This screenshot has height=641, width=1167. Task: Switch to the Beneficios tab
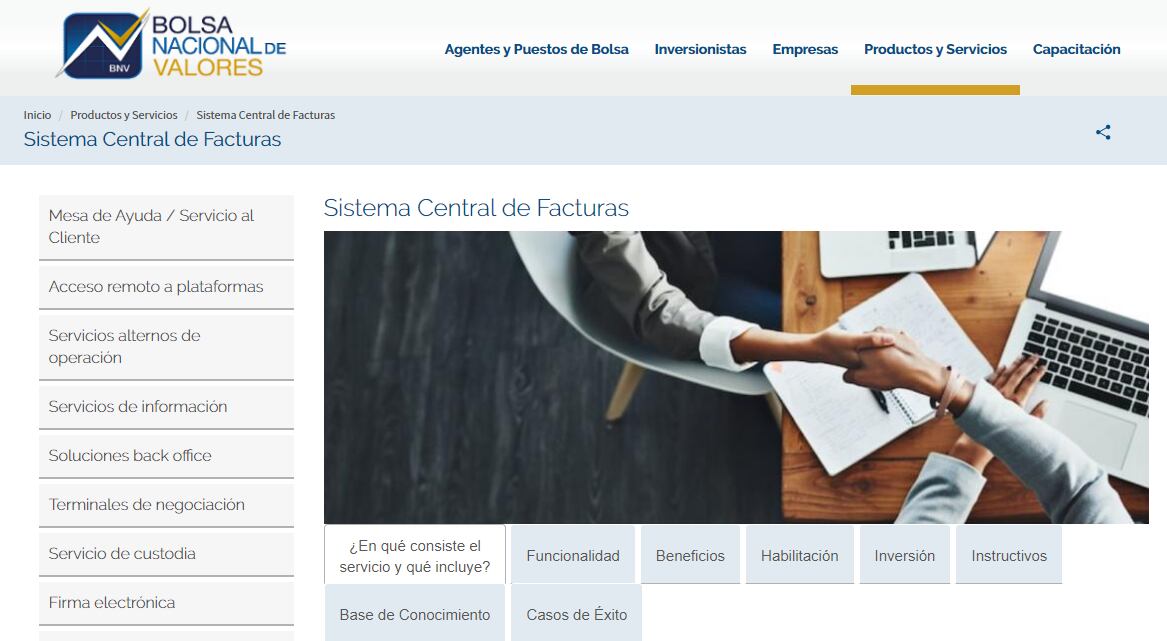click(x=690, y=556)
